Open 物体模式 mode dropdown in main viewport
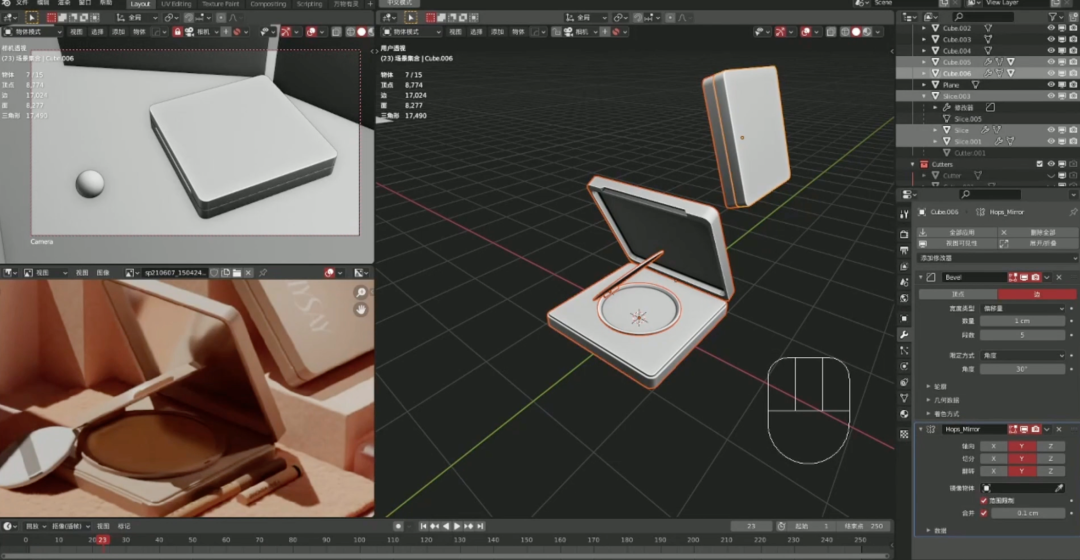Screen dimensions: 1080x560 click(412, 32)
